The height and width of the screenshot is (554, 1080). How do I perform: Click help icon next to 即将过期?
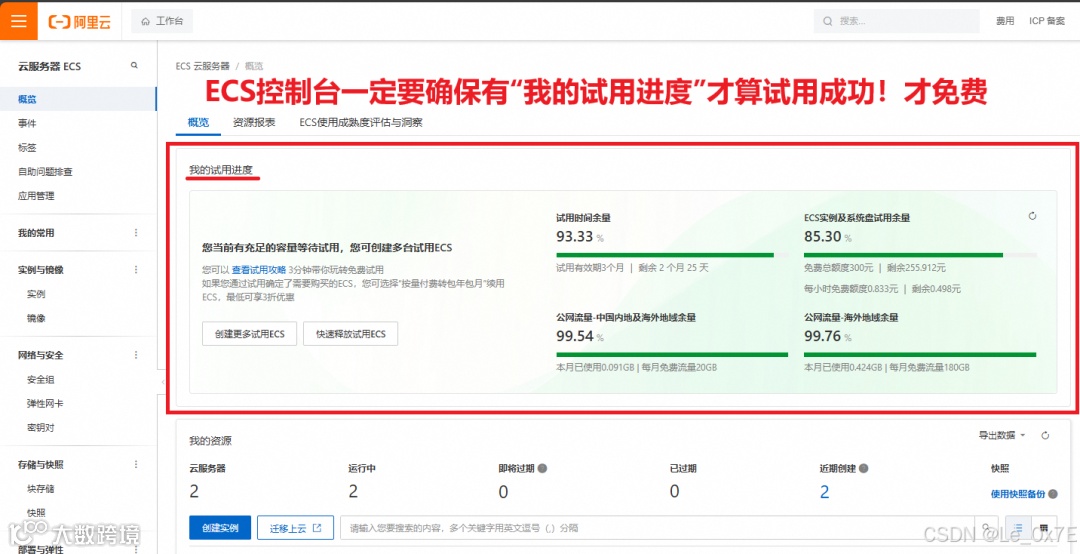542,469
